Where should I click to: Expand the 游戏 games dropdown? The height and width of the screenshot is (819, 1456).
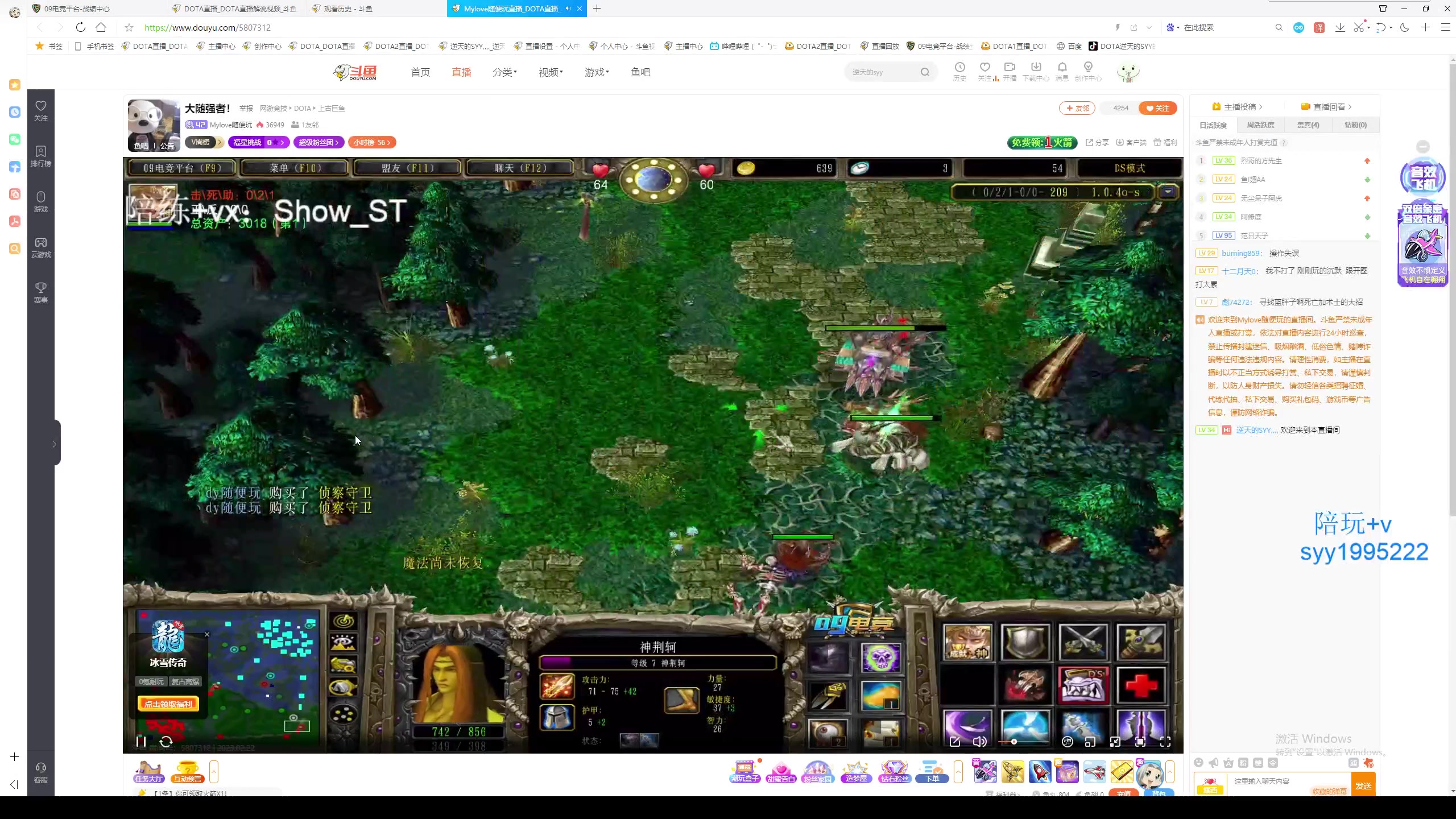click(x=597, y=72)
